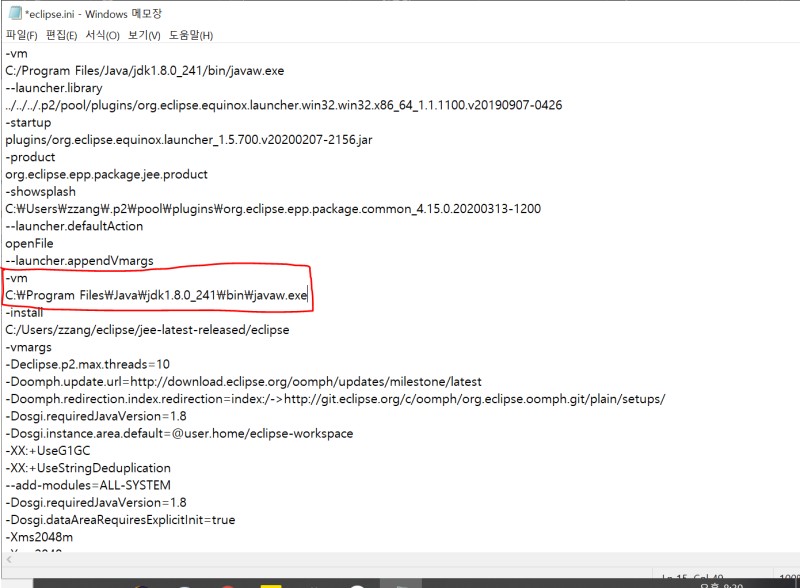Click the yellow app icon on the taskbar
The height and width of the screenshot is (588, 800).
tap(271, 583)
